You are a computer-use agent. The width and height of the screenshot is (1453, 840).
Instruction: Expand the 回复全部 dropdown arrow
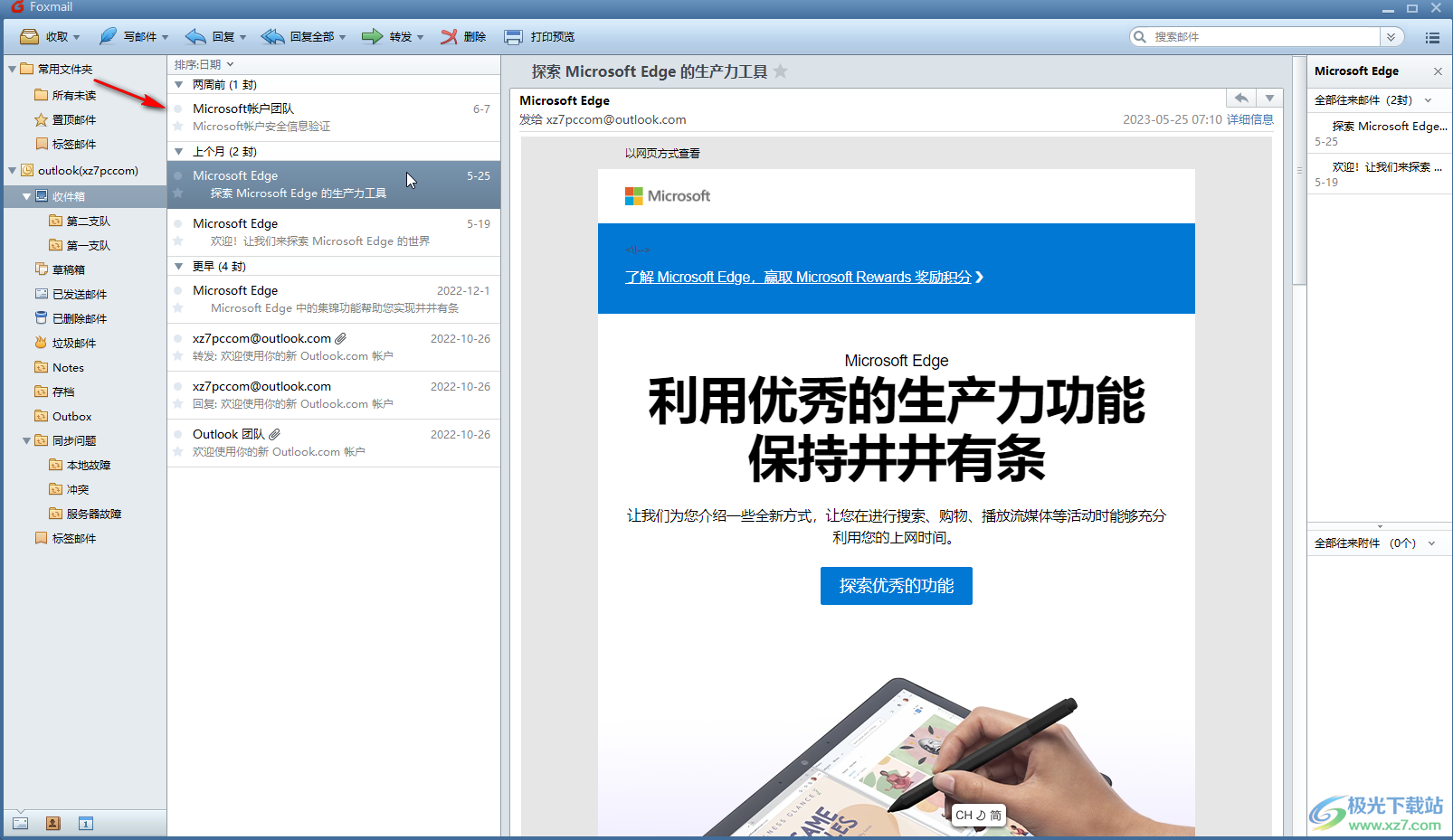pos(342,37)
